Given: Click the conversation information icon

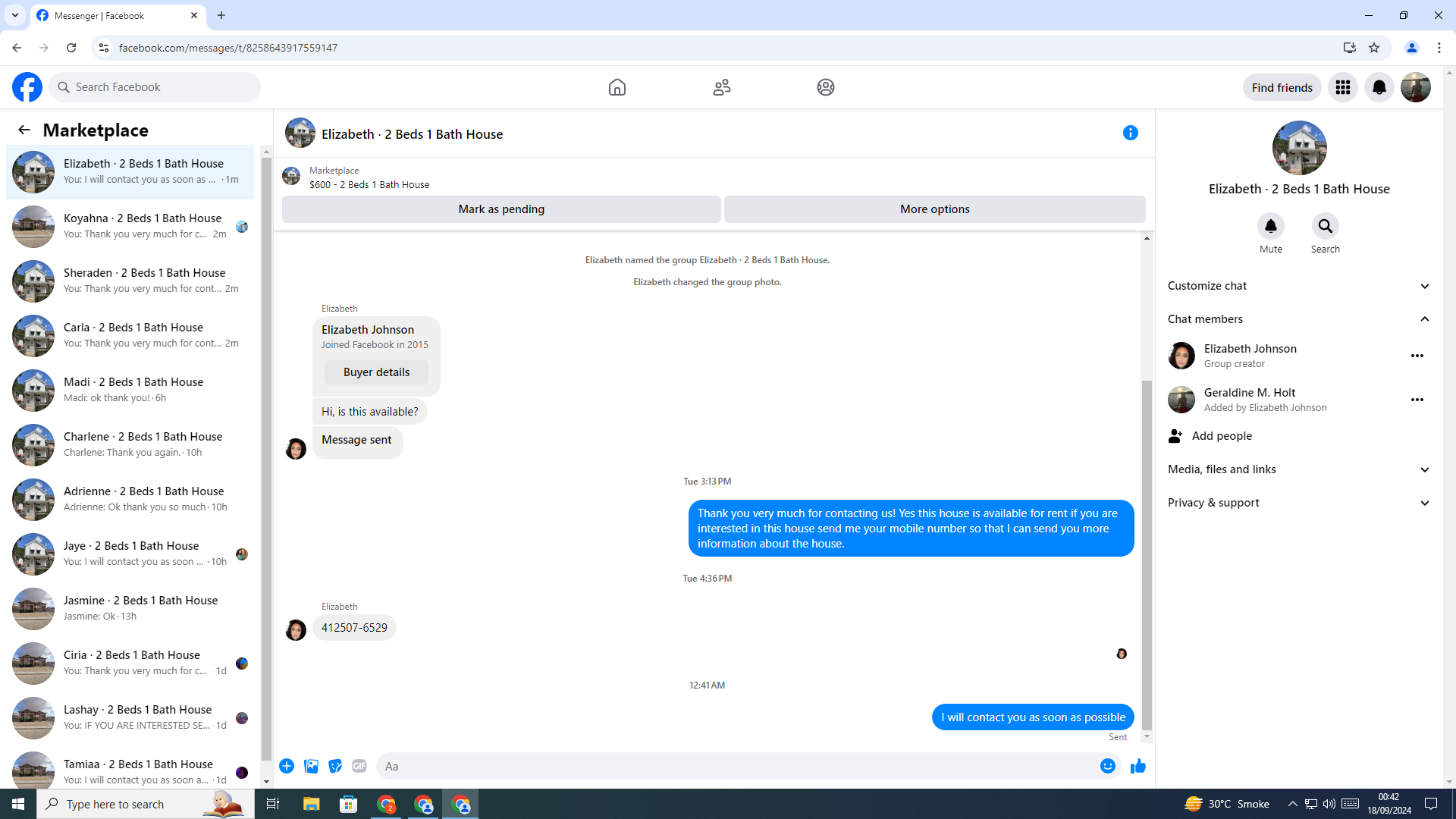Looking at the screenshot, I should coord(1130,133).
